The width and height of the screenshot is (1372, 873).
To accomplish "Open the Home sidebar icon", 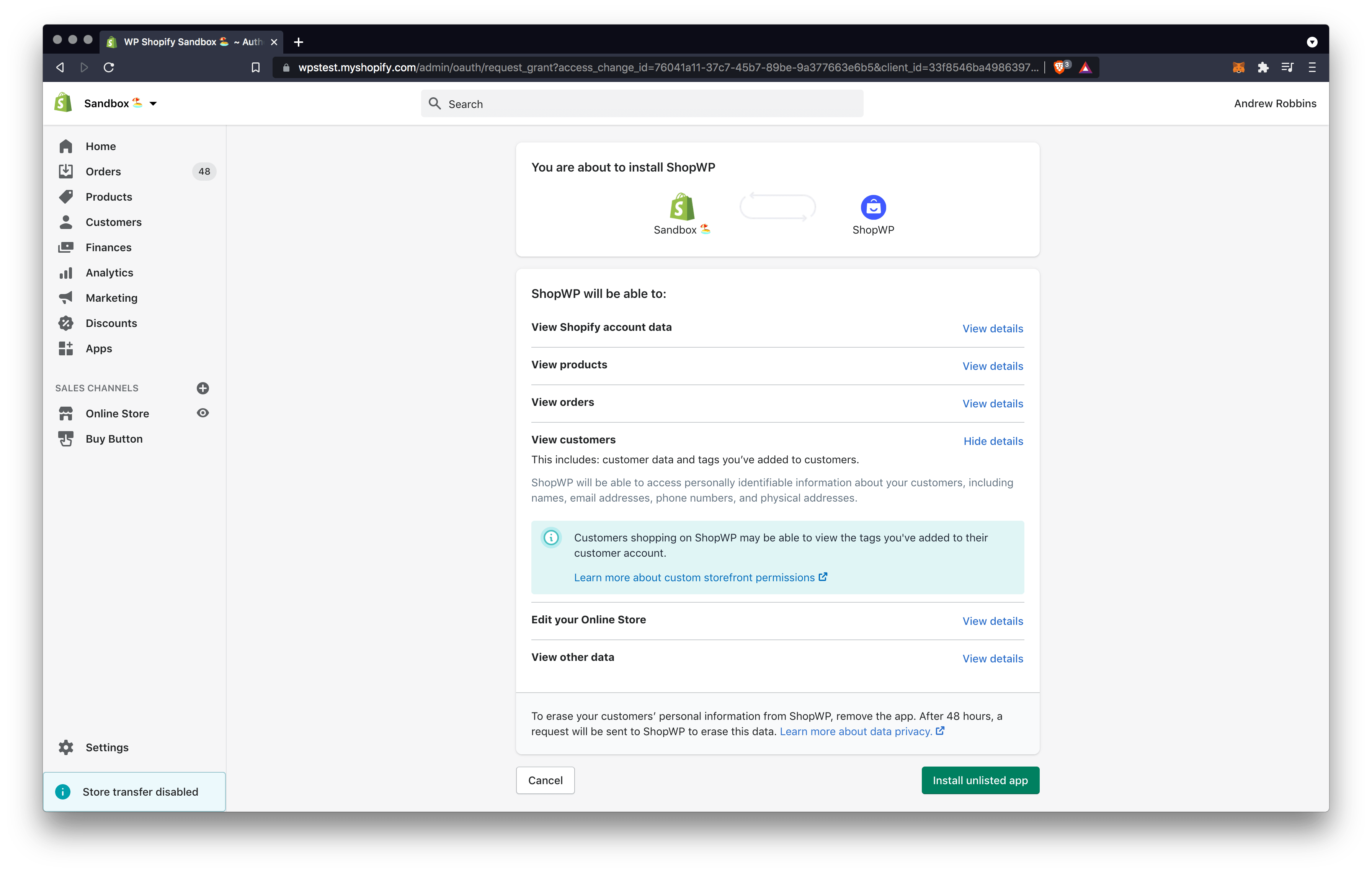I will click(x=66, y=146).
